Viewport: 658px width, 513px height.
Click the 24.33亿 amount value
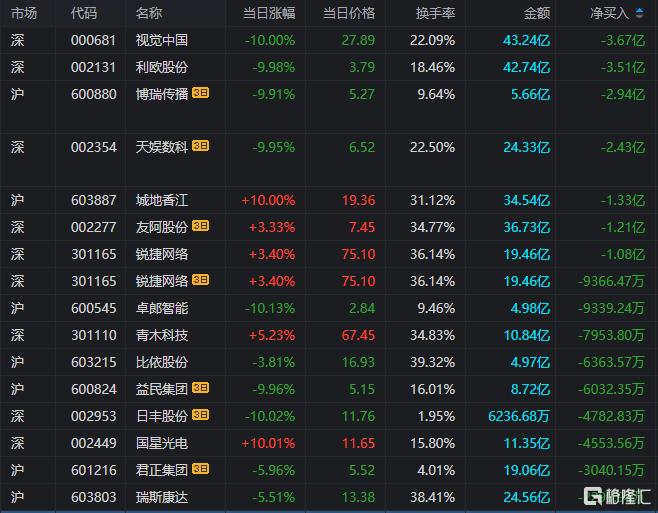[x=526, y=147]
